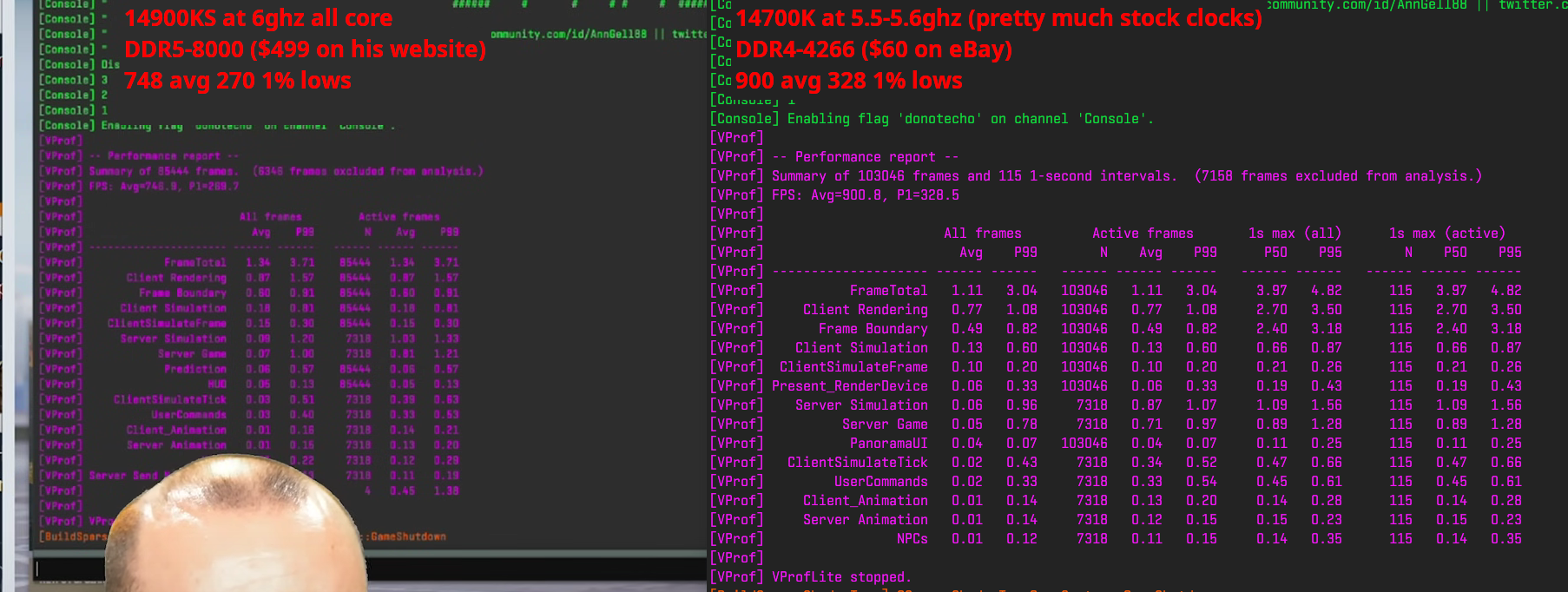The image size is (1568, 592).
Task: Click 'Server Game' label in right console
Action: 885,424
